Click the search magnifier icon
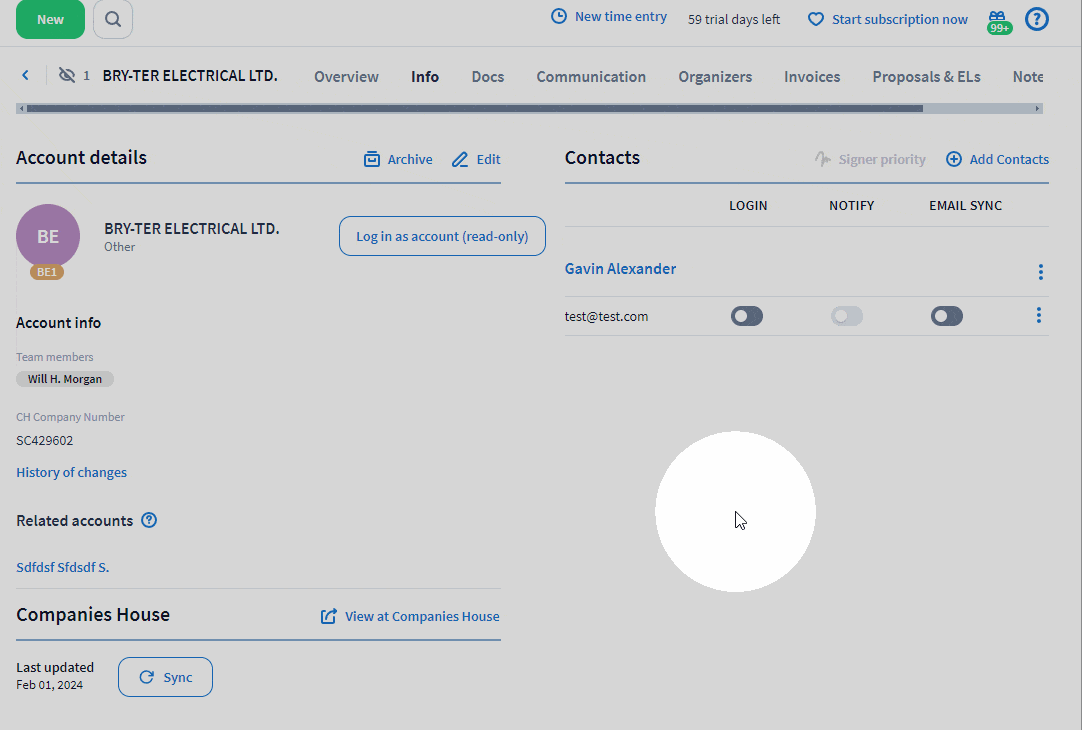The width and height of the screenshot is (1082, 730). 113,19
